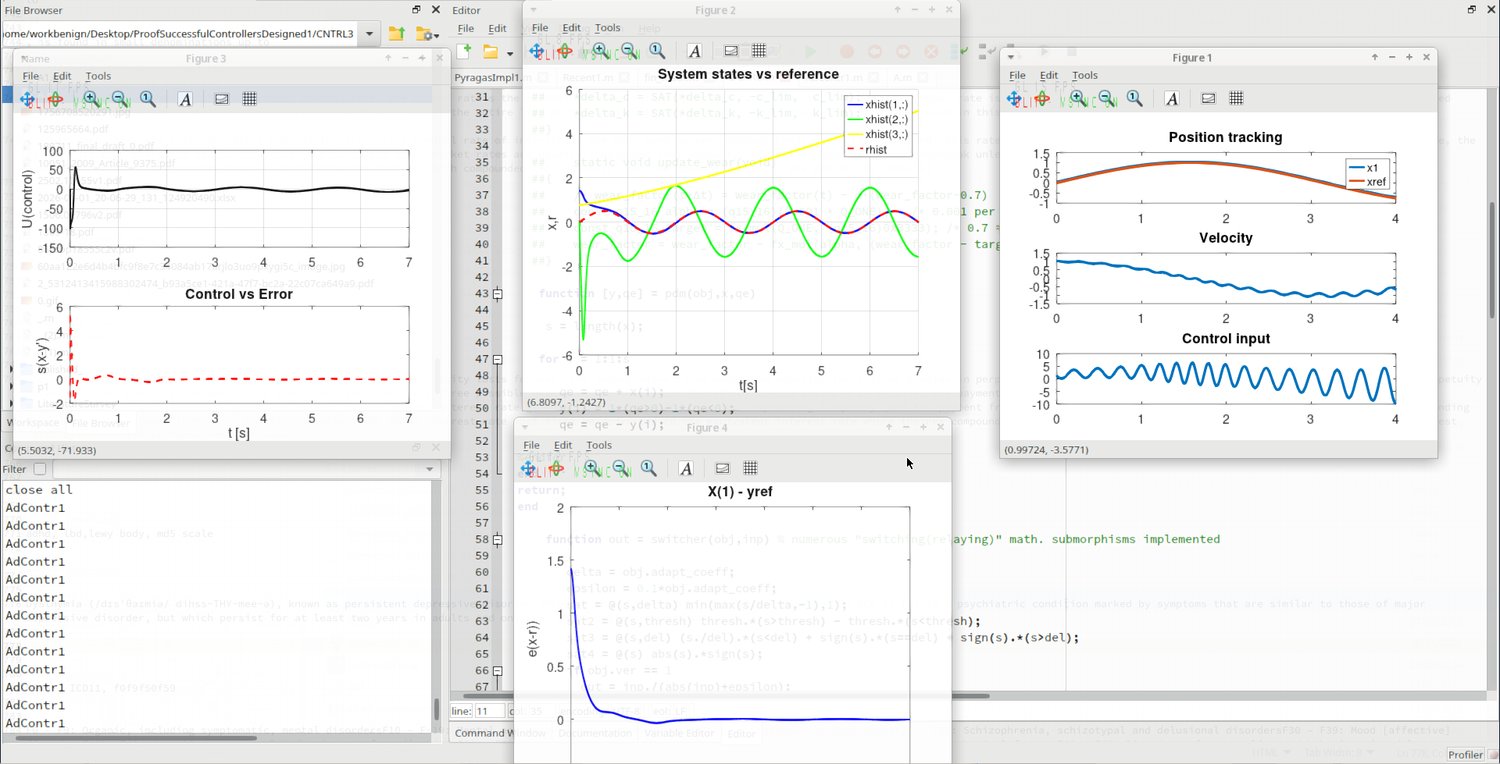Activate Zoom Out in Figure 1
The width and height of the screenshot is (1500, 764).
1107,98
